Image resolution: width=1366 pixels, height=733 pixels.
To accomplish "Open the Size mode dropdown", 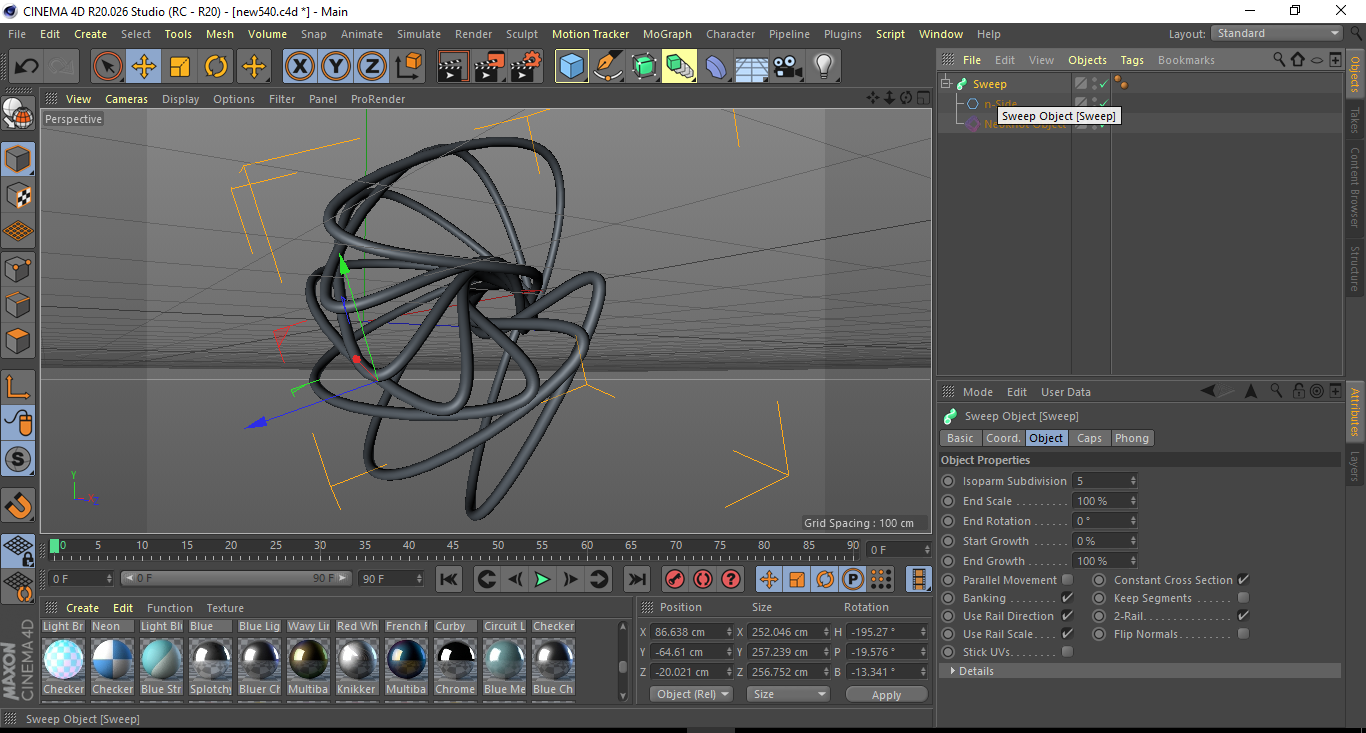I will (790, 694).
